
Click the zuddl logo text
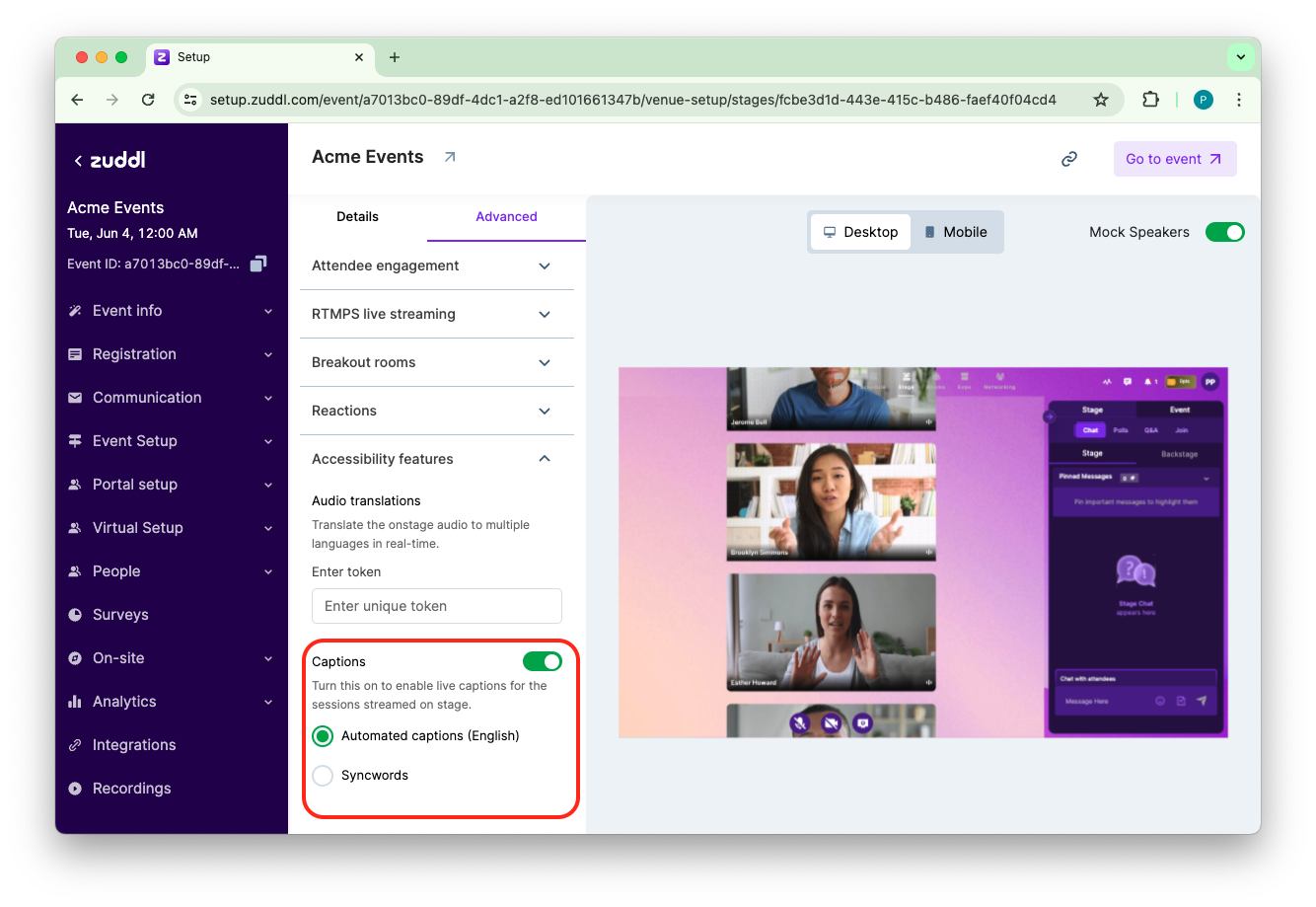[118, 160]
